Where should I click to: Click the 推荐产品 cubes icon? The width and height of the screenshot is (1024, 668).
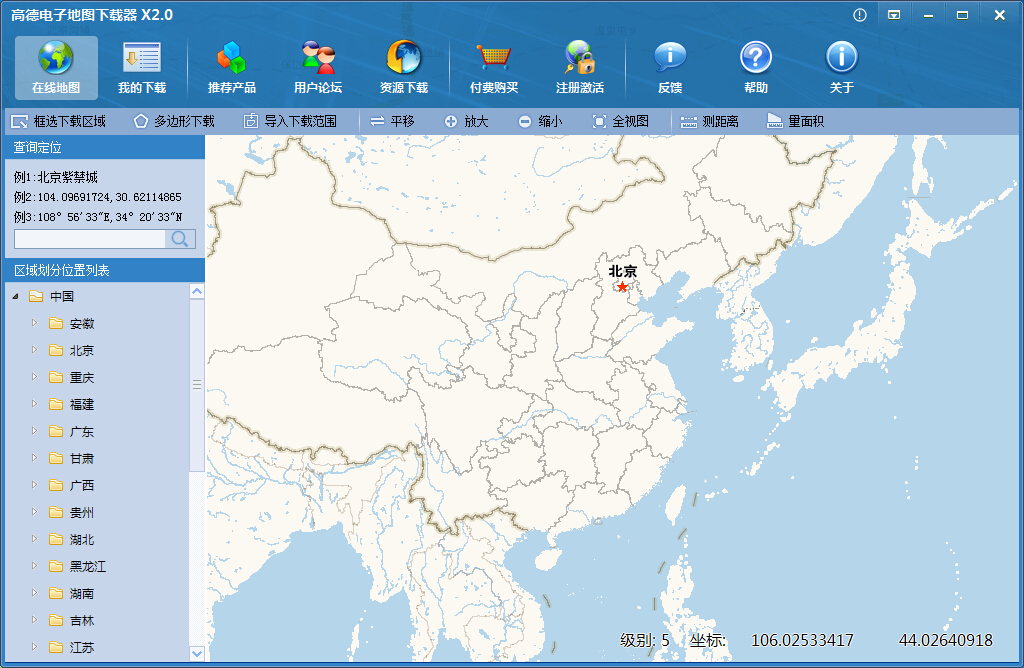tap(231, 58)
